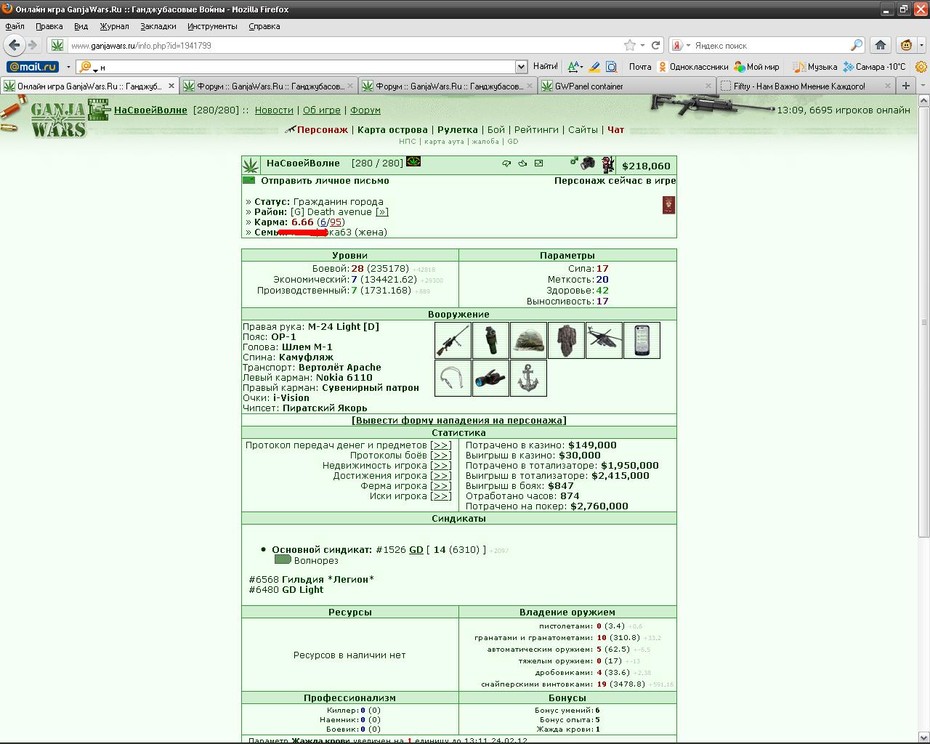Screen dimensions: 930x744
Task: Click the green Волнорез syndicate rank badge
Action: [283, 559]
